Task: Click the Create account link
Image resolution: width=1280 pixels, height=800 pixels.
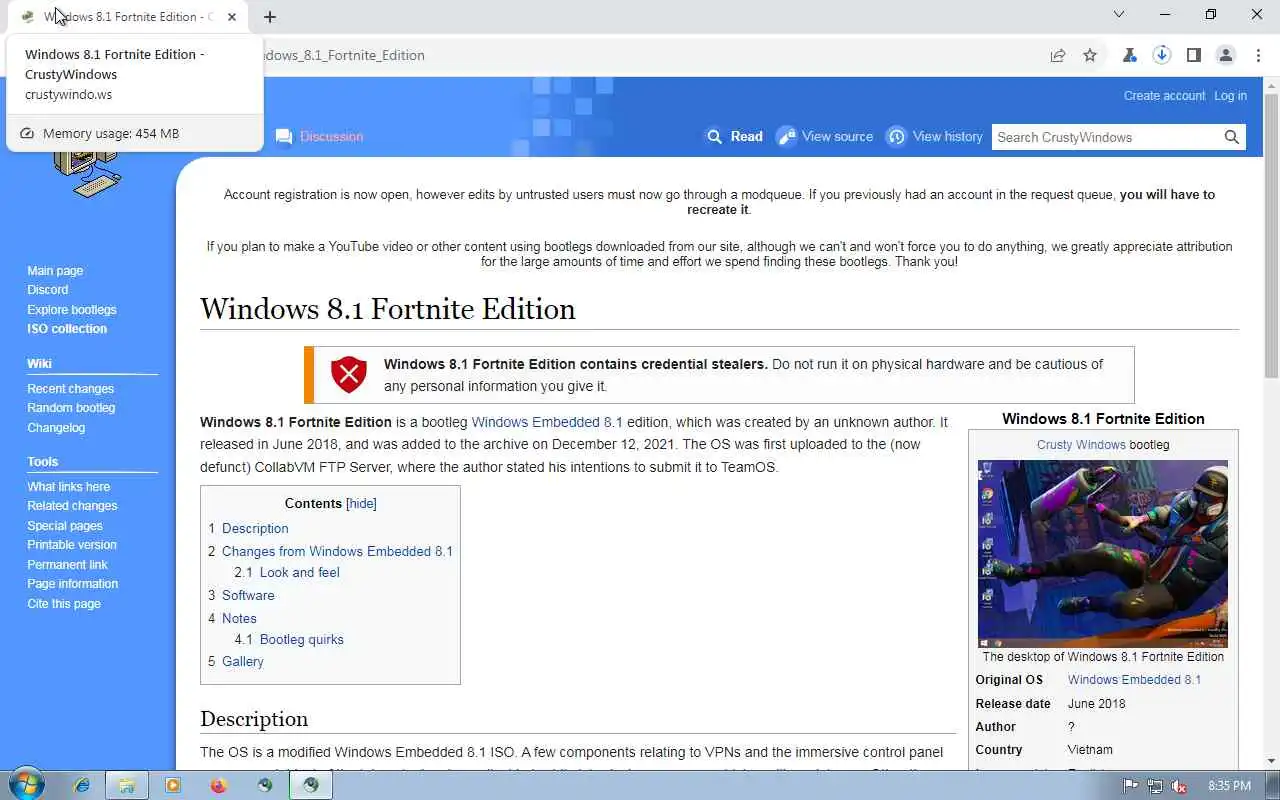Action: [x=1164, y=96]
